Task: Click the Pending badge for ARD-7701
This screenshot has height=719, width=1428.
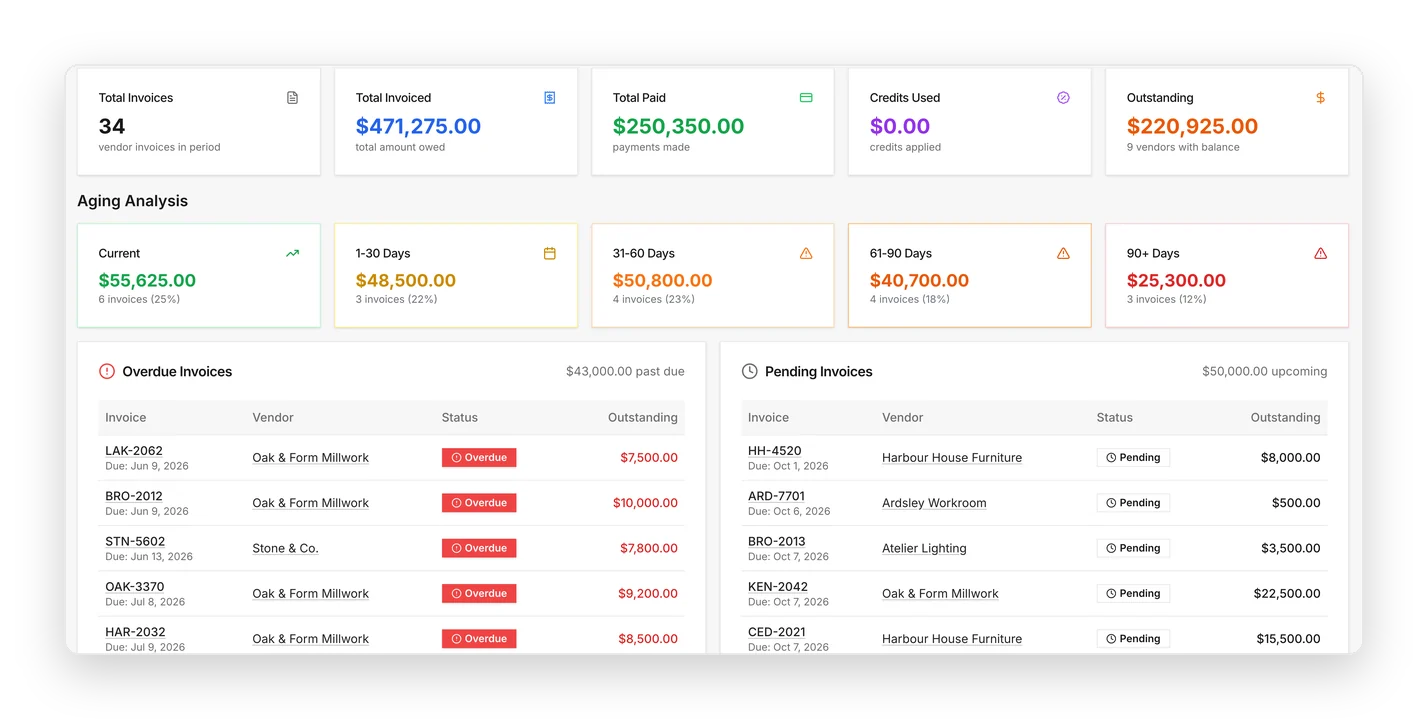Action: (1133, 503)
